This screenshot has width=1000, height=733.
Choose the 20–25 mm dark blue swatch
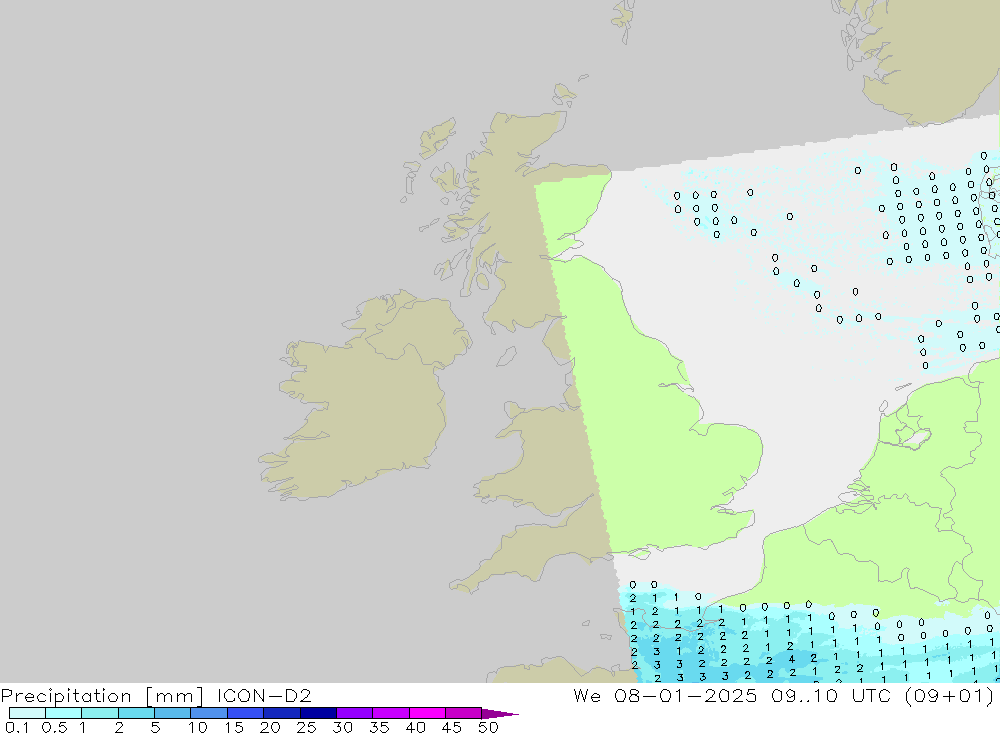282,713
